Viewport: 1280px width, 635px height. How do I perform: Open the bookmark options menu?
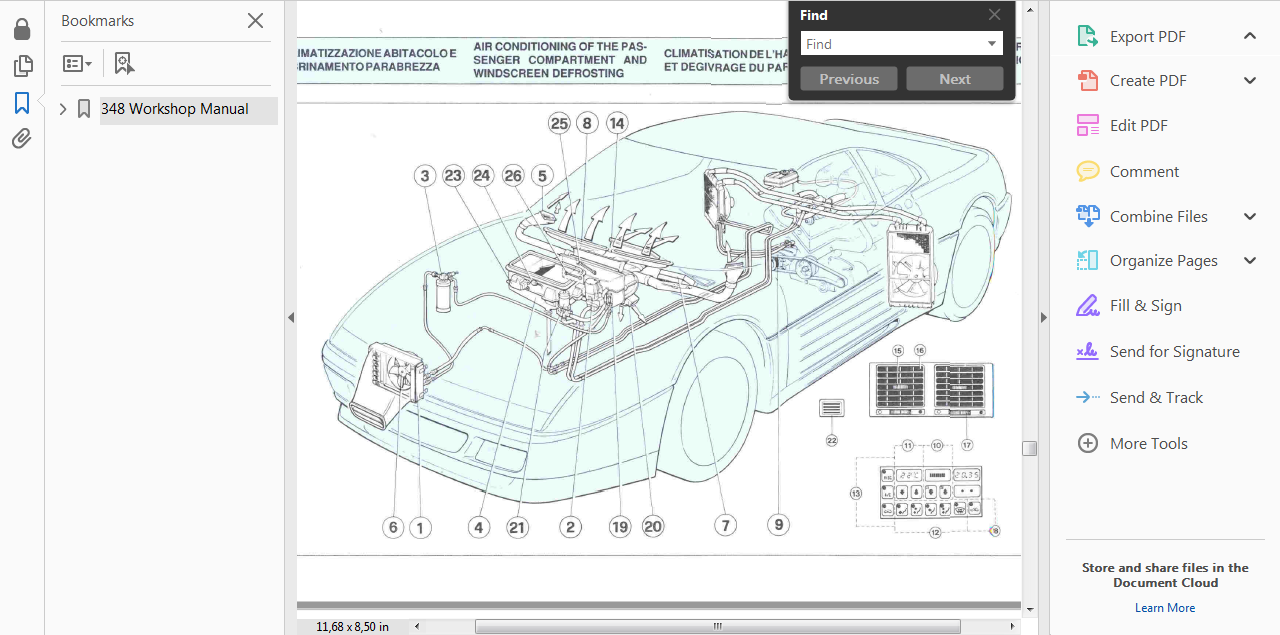(77, 64)
